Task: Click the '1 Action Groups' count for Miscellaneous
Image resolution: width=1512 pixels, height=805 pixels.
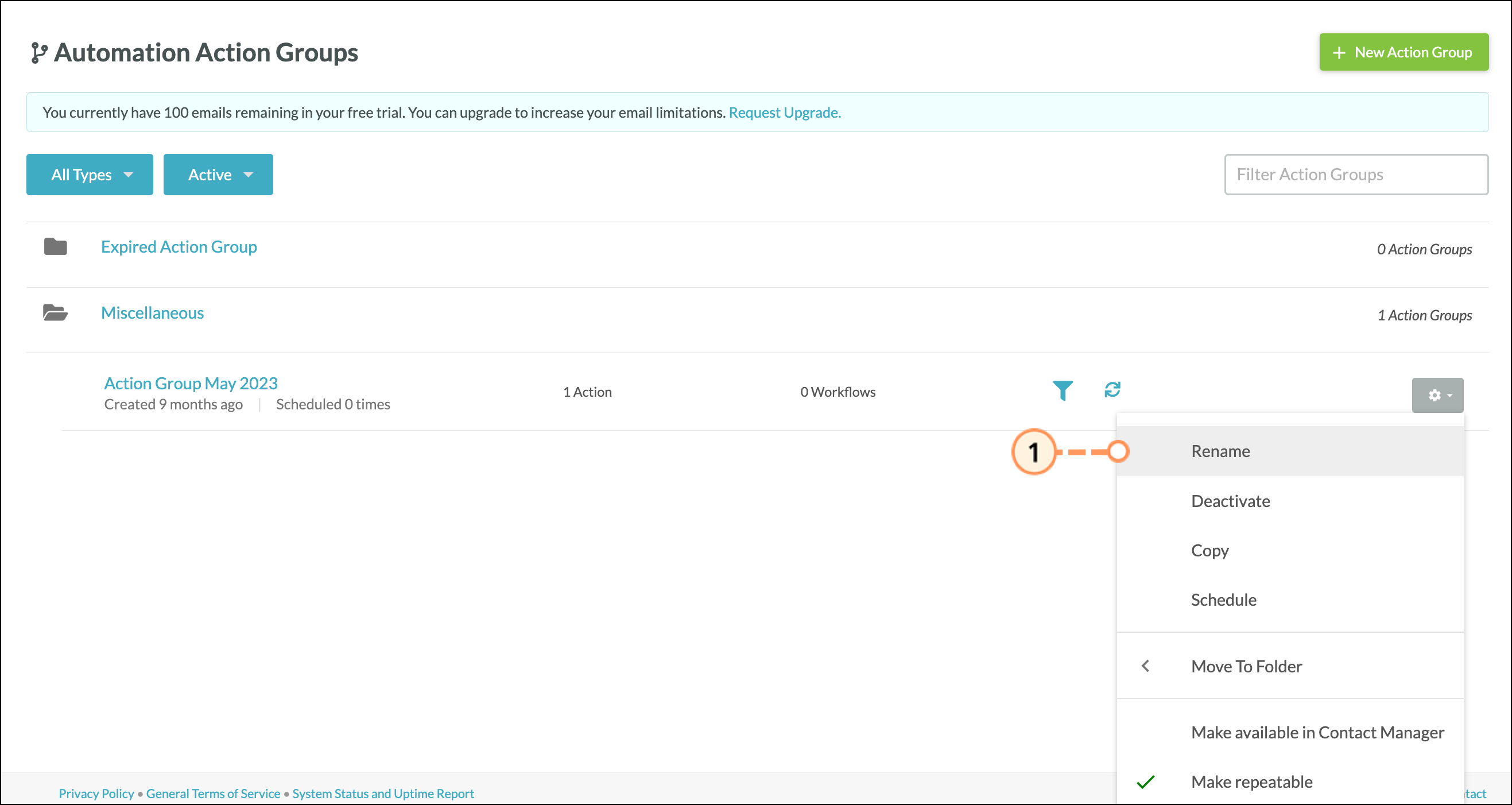Action: 1425,315
